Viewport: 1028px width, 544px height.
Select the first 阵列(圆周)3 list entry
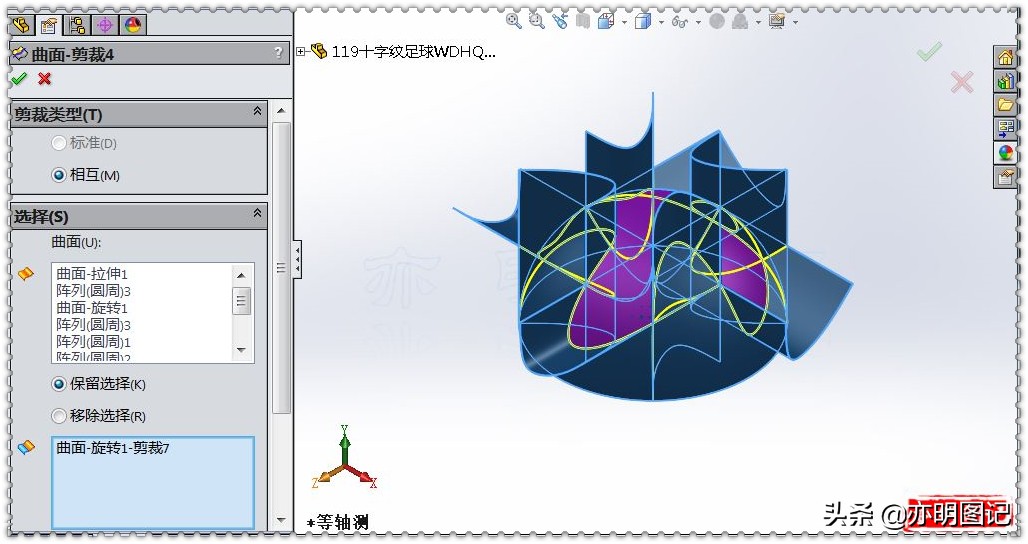click(93, 290)
